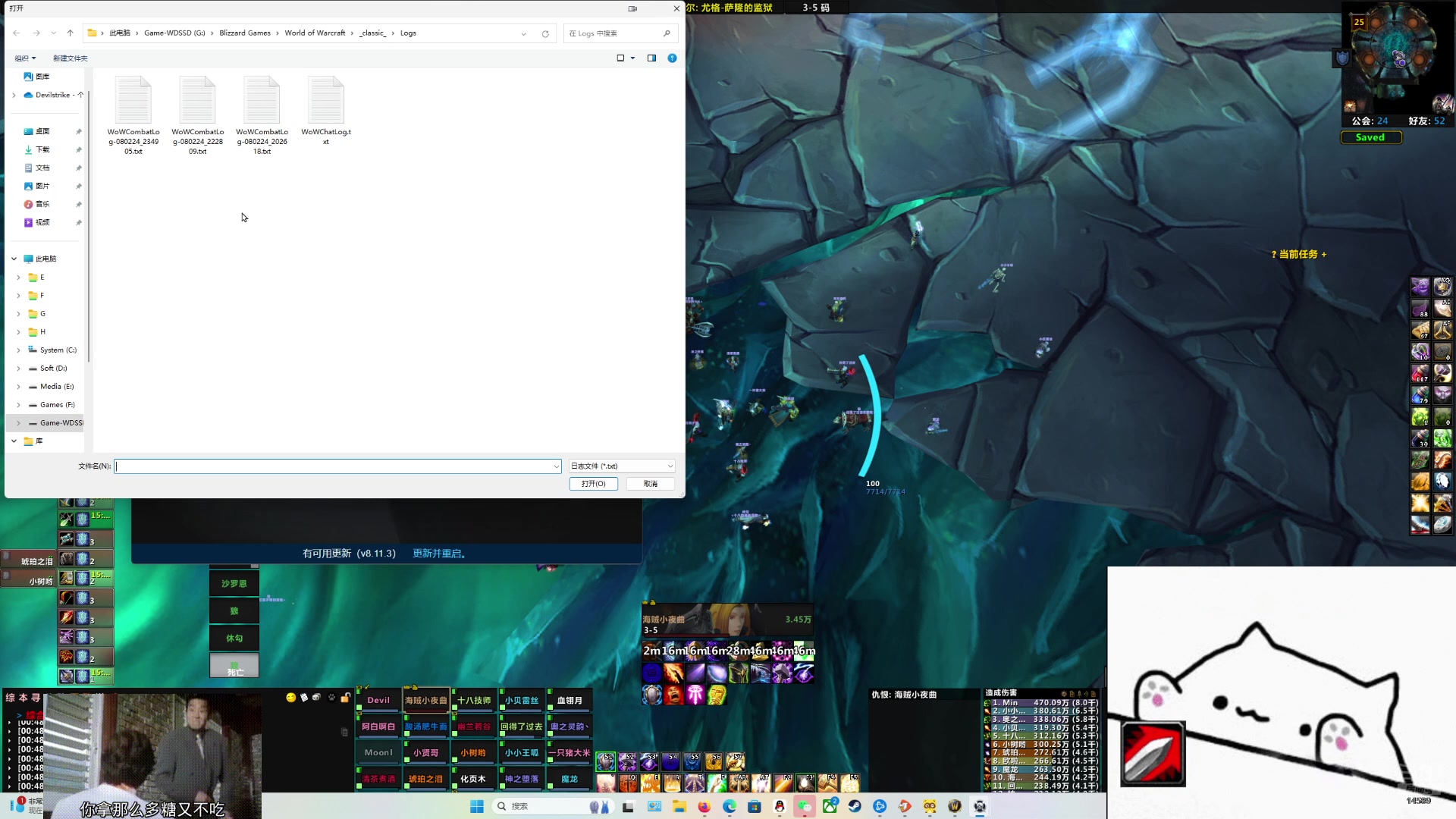Click action bar slot S4 ability
This screenshot has height=819, width=1456.
[x=670, y=761]
